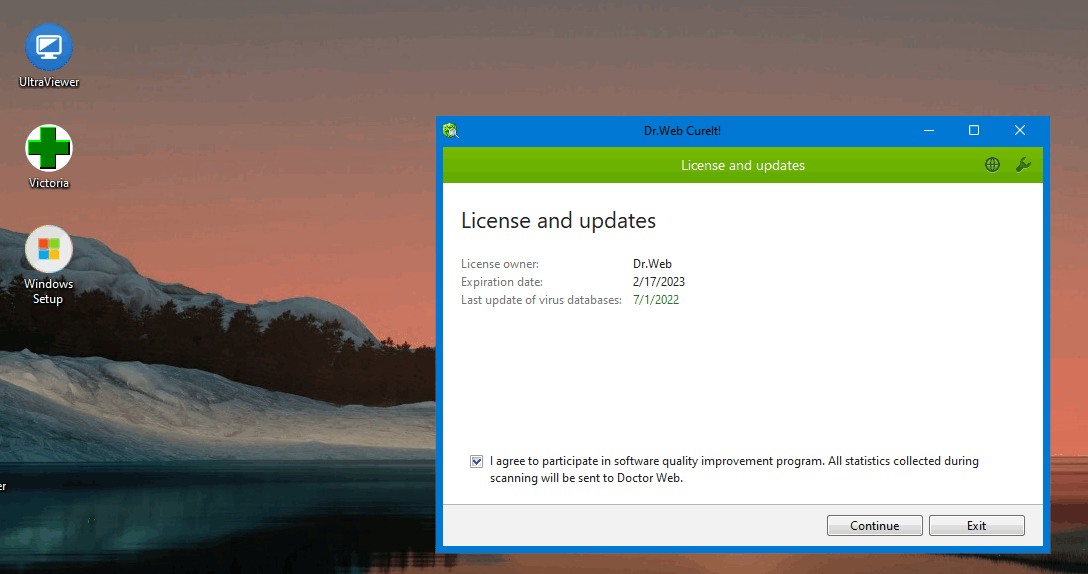Toggle software quality improvement program checkbox

tap(476, 462)
